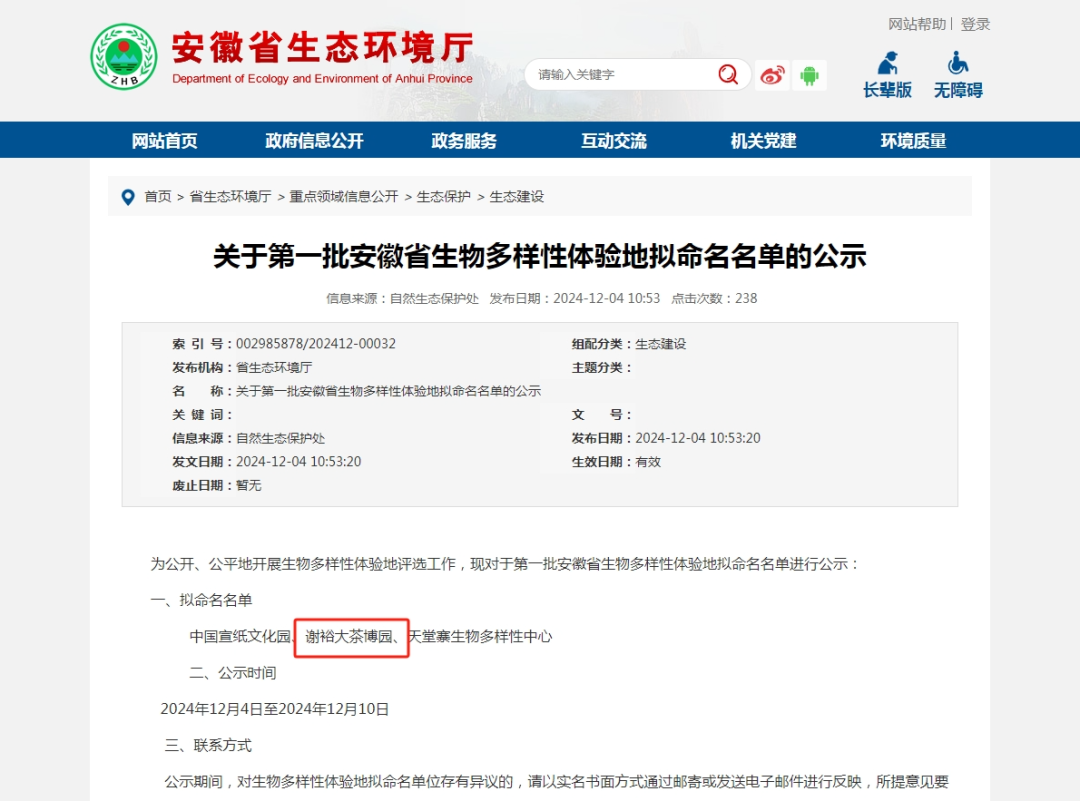Screen dimensions: 1080x801
Task: Open 网站首页 in navigation bar
Action: [165, 141]
